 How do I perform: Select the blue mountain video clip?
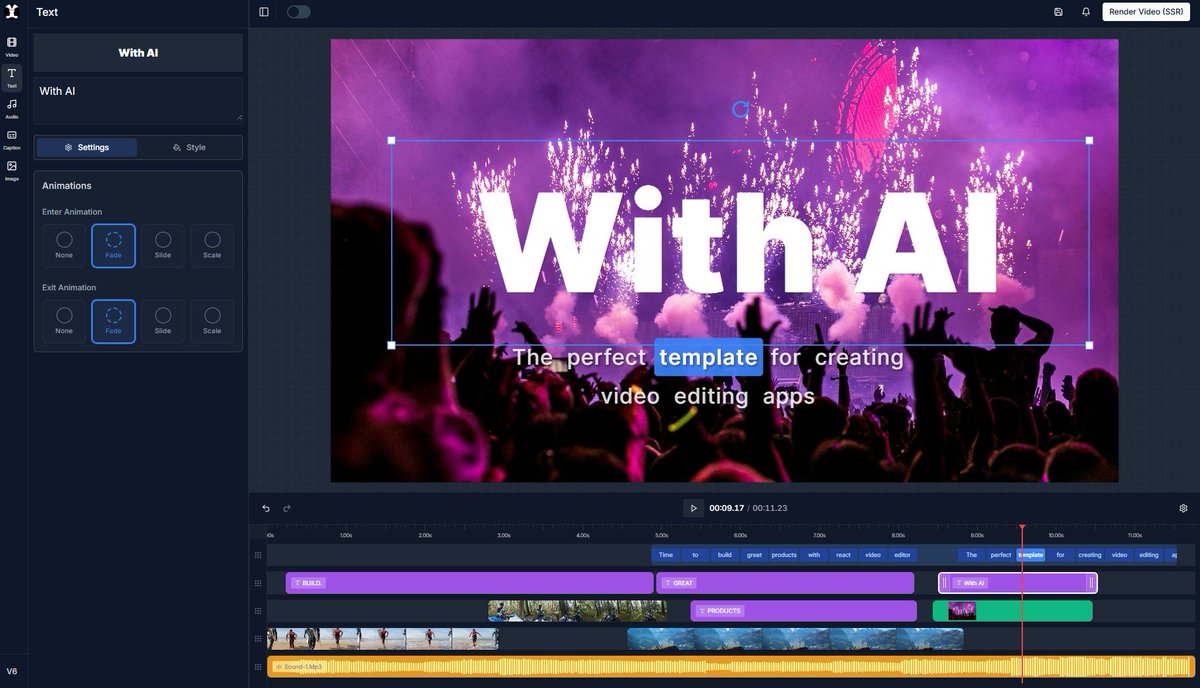point(795,639)
